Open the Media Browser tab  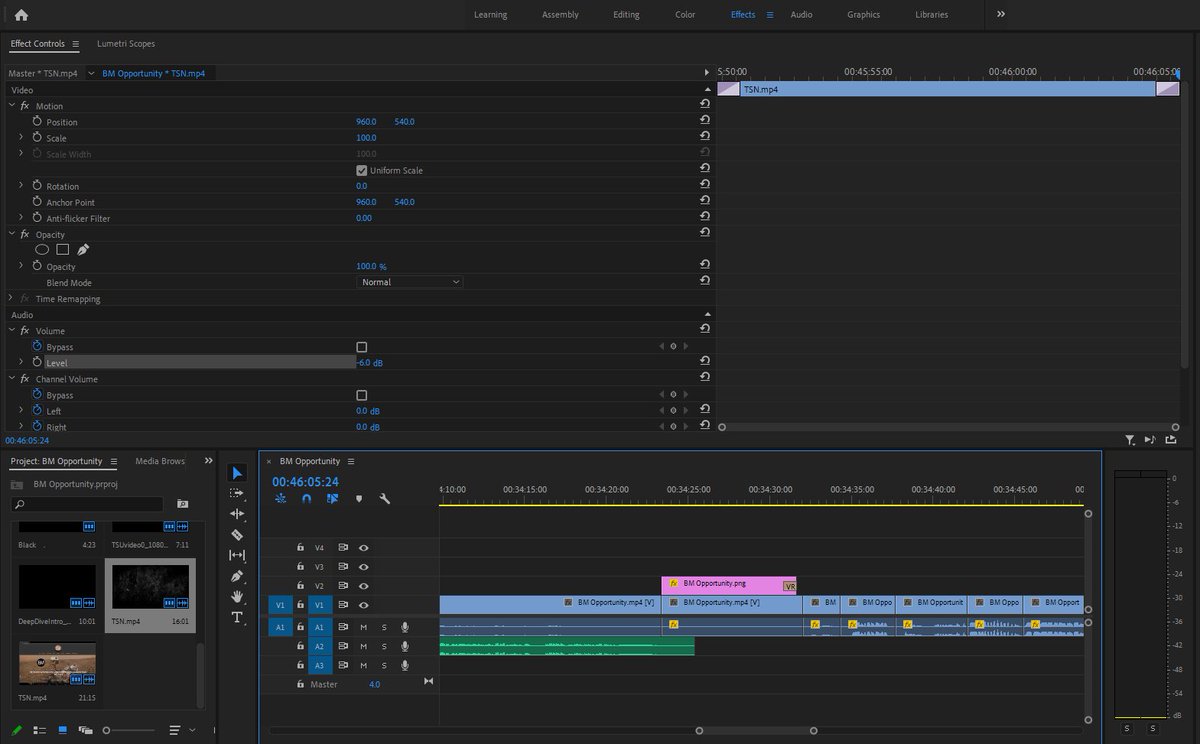160,461
